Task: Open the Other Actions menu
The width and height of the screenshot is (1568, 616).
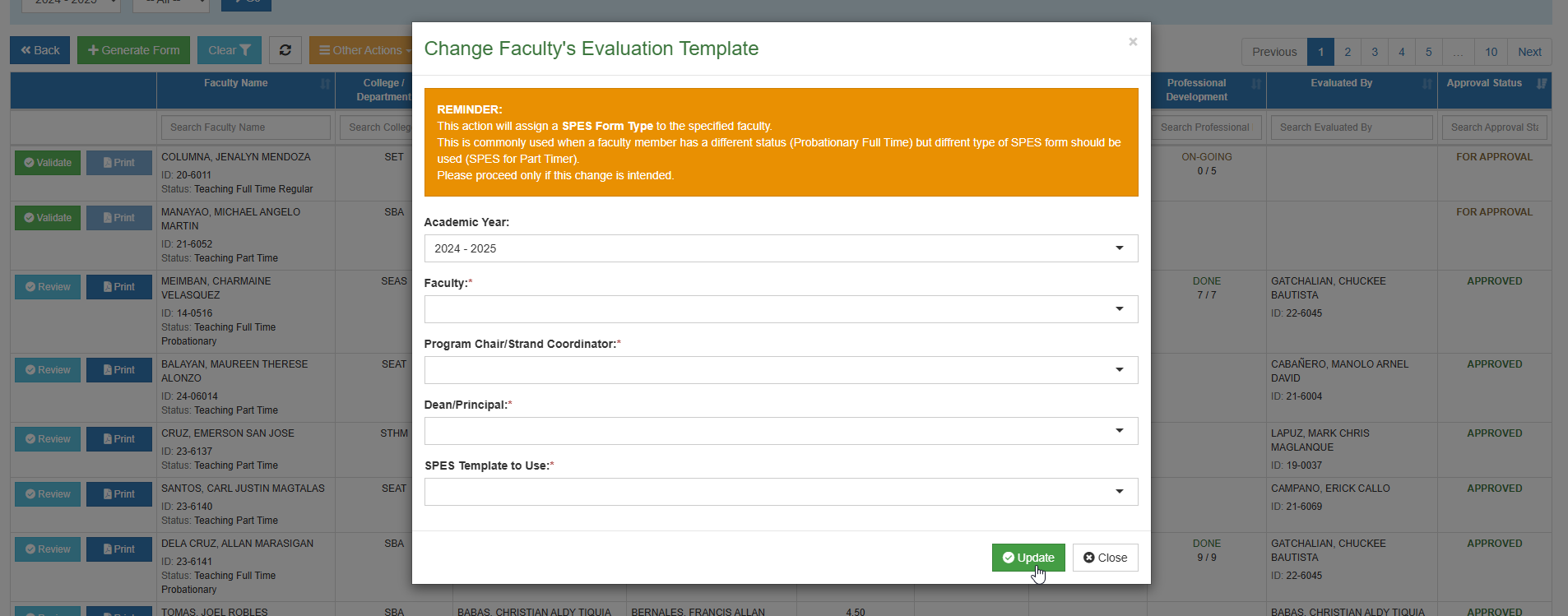Action: point(362,50)
